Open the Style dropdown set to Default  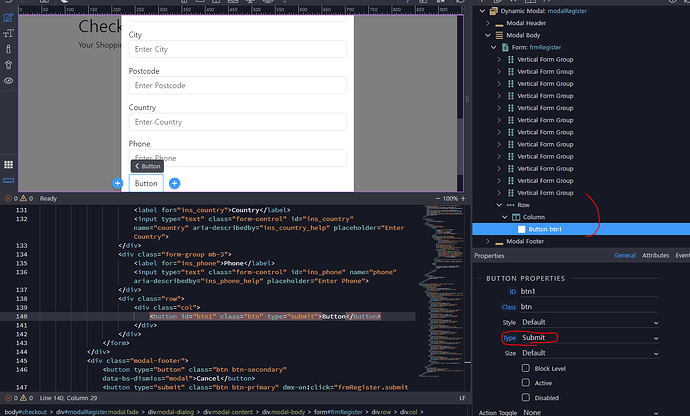(x=589, y=323)
